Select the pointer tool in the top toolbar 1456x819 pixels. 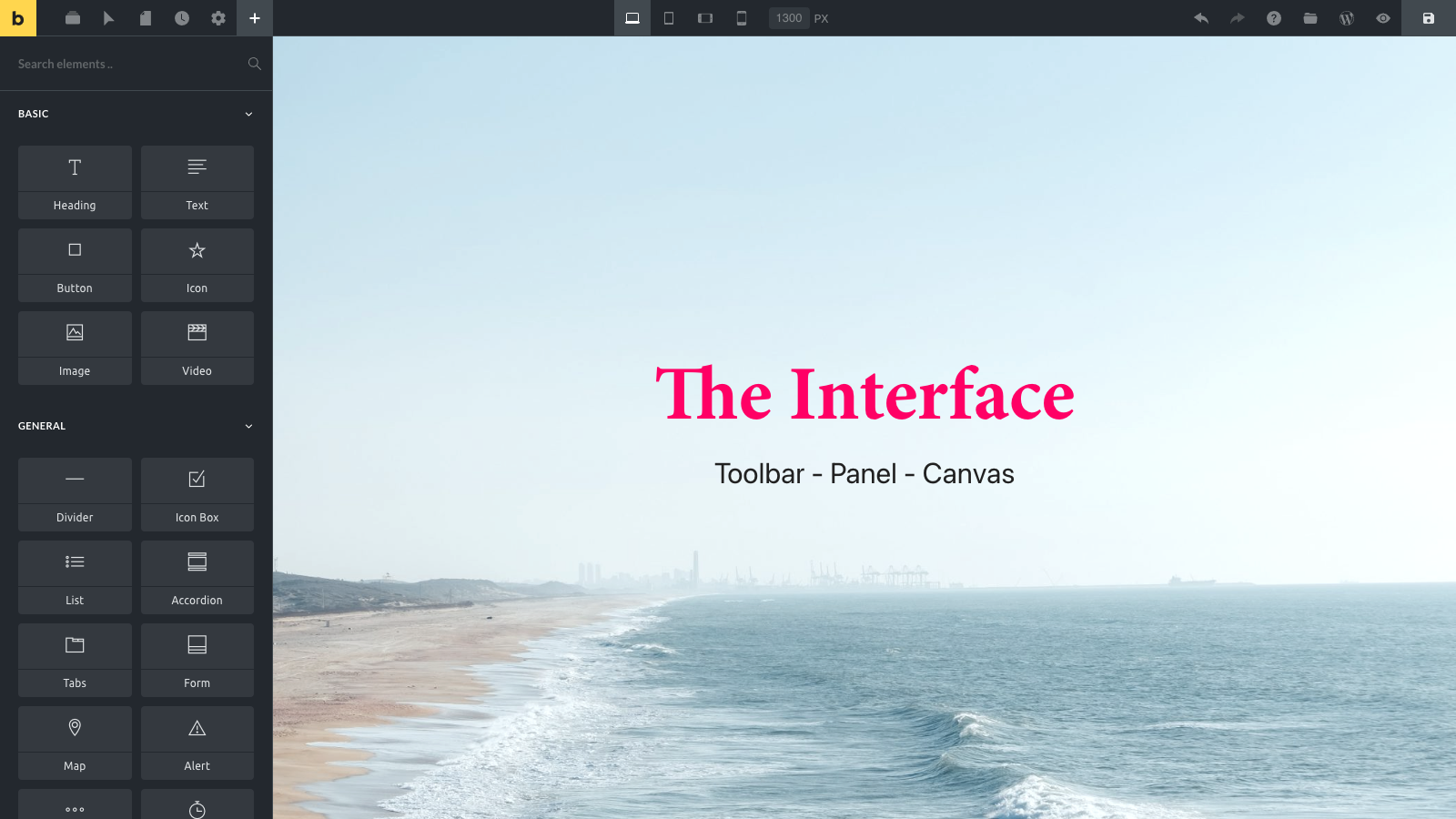tap(109, 18)
